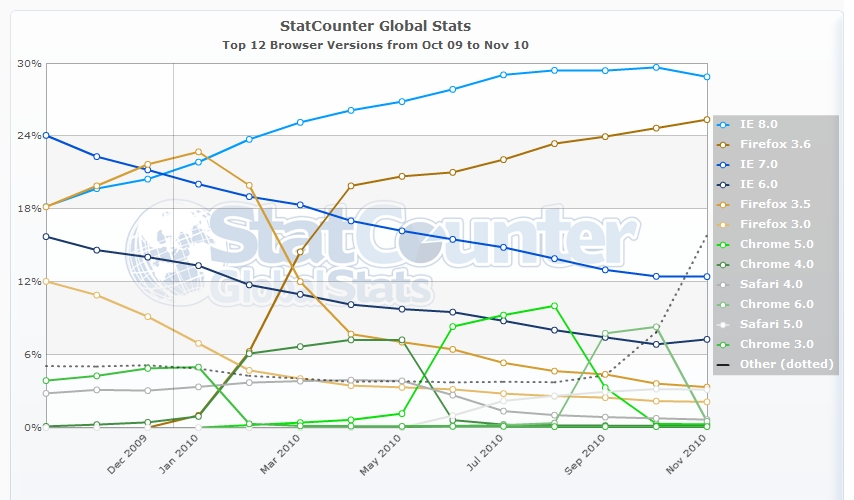Screen dimensions: 854x500
Task: Click the StatCounter Global Stats chart title
Action: pyautogui.click(x=377, y=24)
